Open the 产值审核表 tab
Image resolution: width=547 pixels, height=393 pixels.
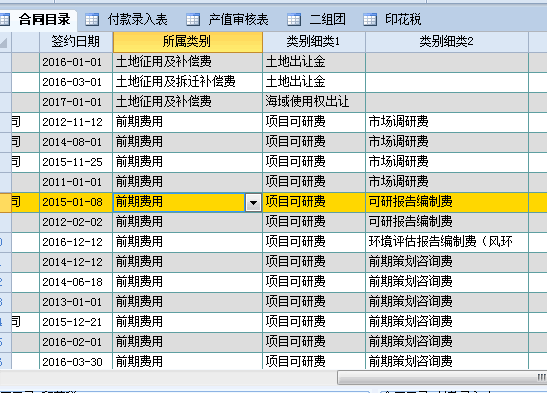239,20
